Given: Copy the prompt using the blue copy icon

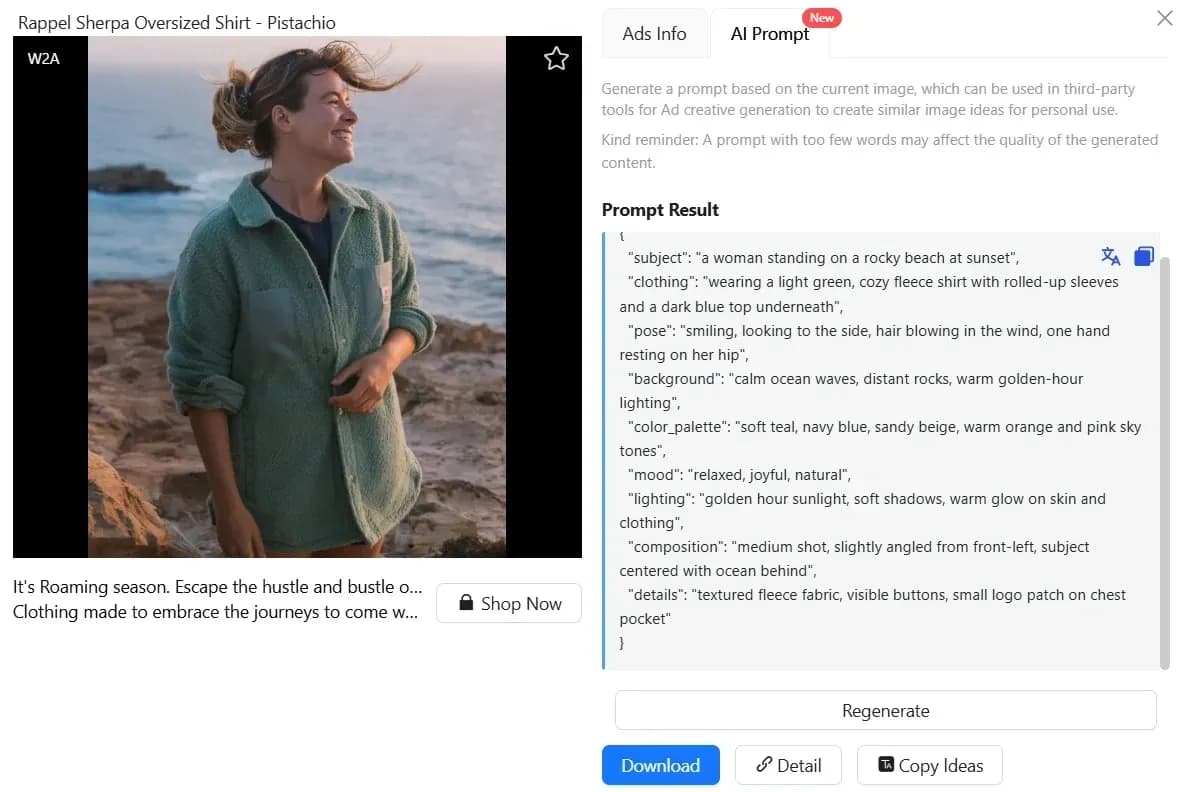Looking at the screenshot, I should click(1143, 256).
